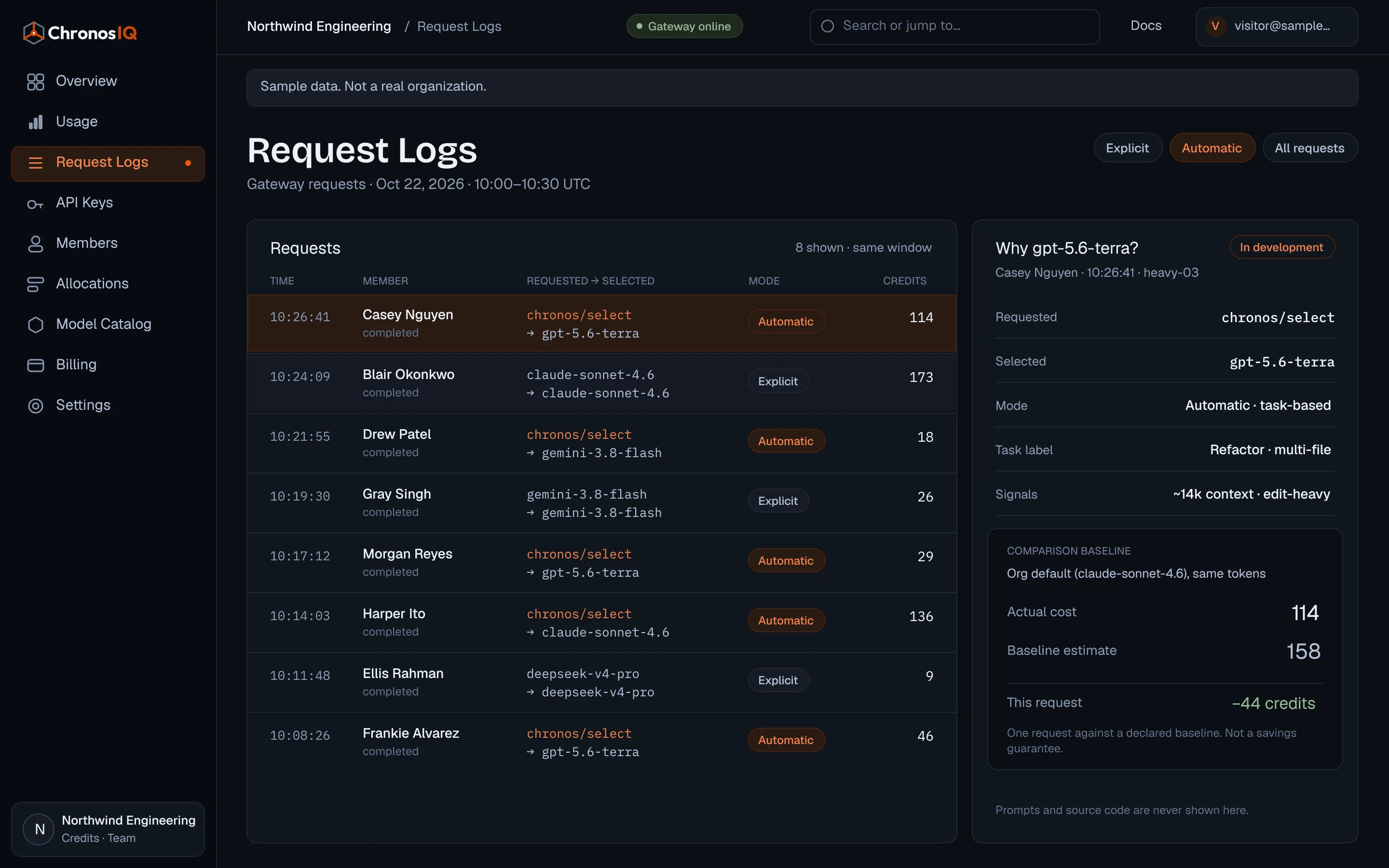Click the Billing card icon
Viewport: 1389px width, 868px height.
(x=36, y=365)
